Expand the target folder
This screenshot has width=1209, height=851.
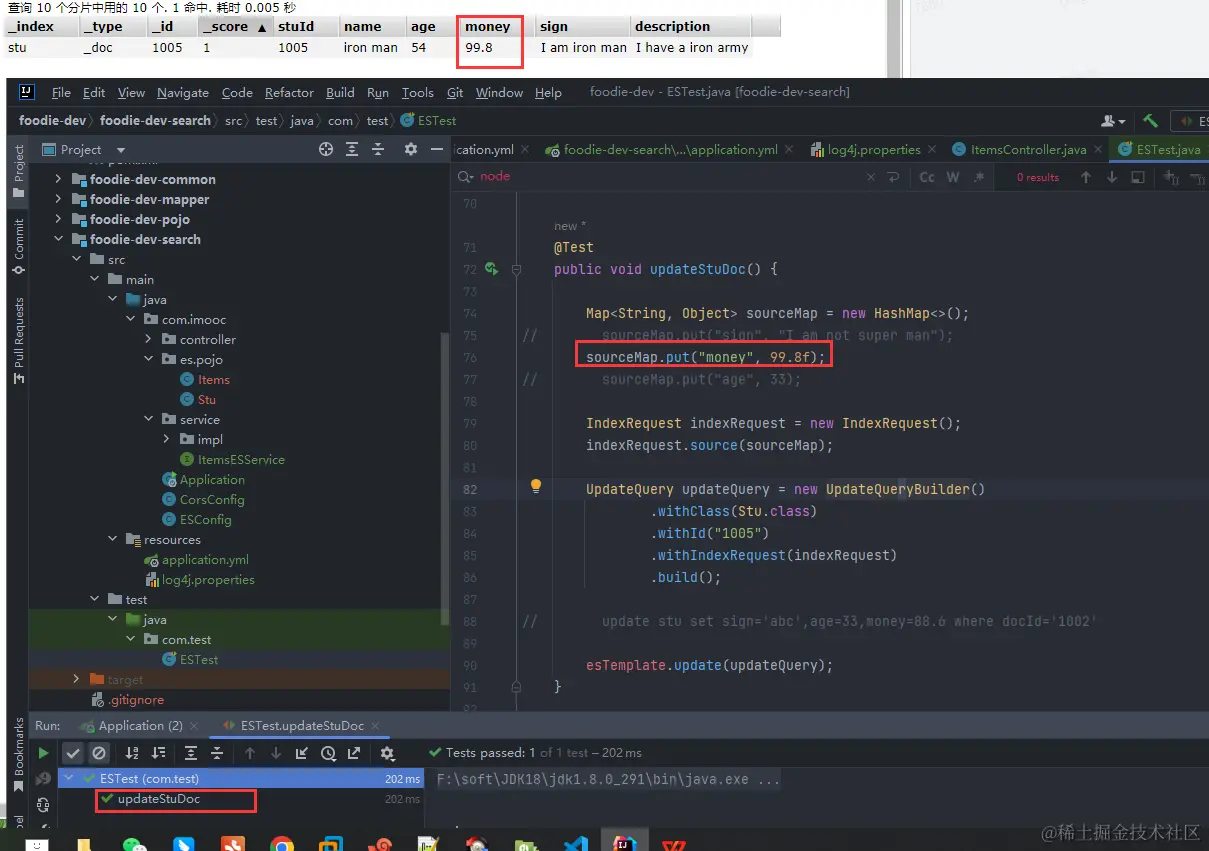click(x=77, y=679)
